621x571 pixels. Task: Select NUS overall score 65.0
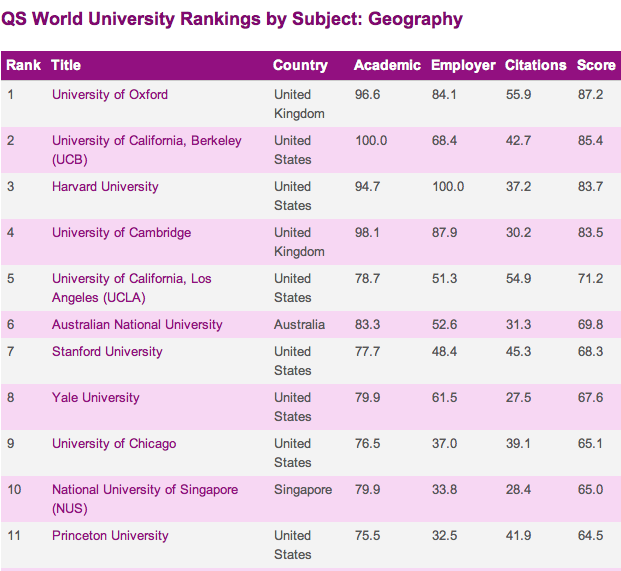point(590,489)
